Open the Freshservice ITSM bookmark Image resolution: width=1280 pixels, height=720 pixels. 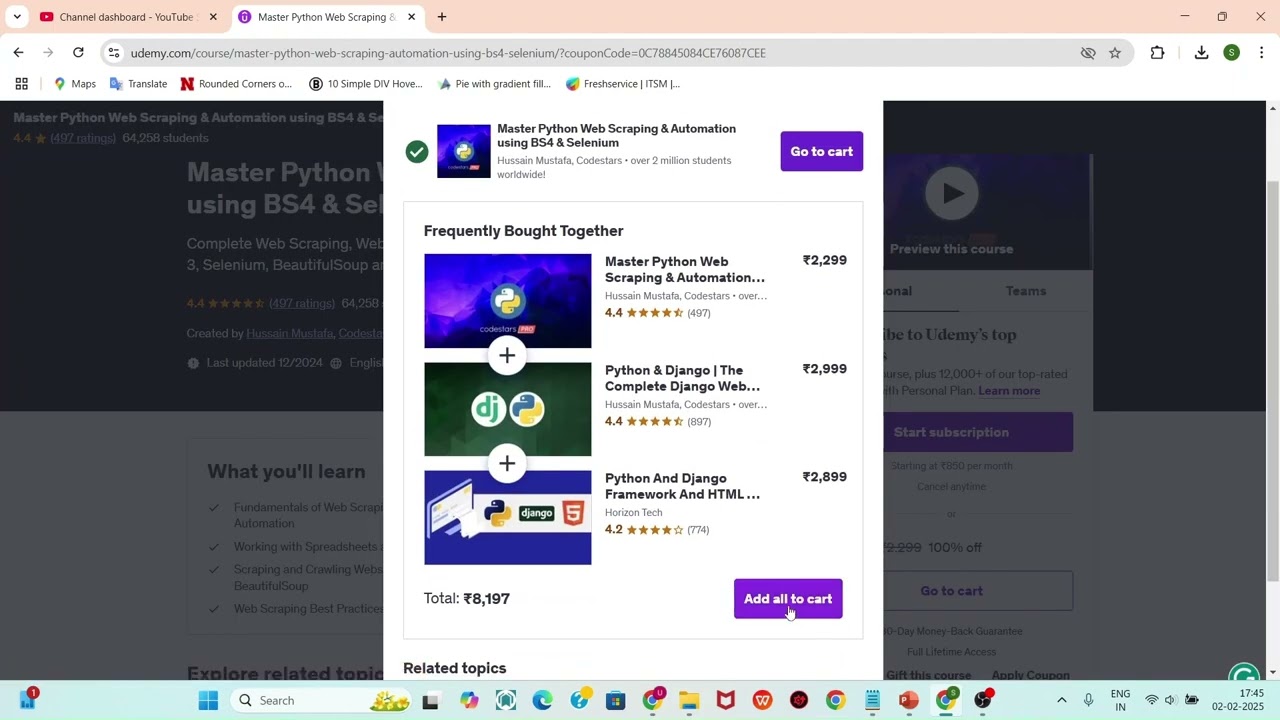coord(623,84)
